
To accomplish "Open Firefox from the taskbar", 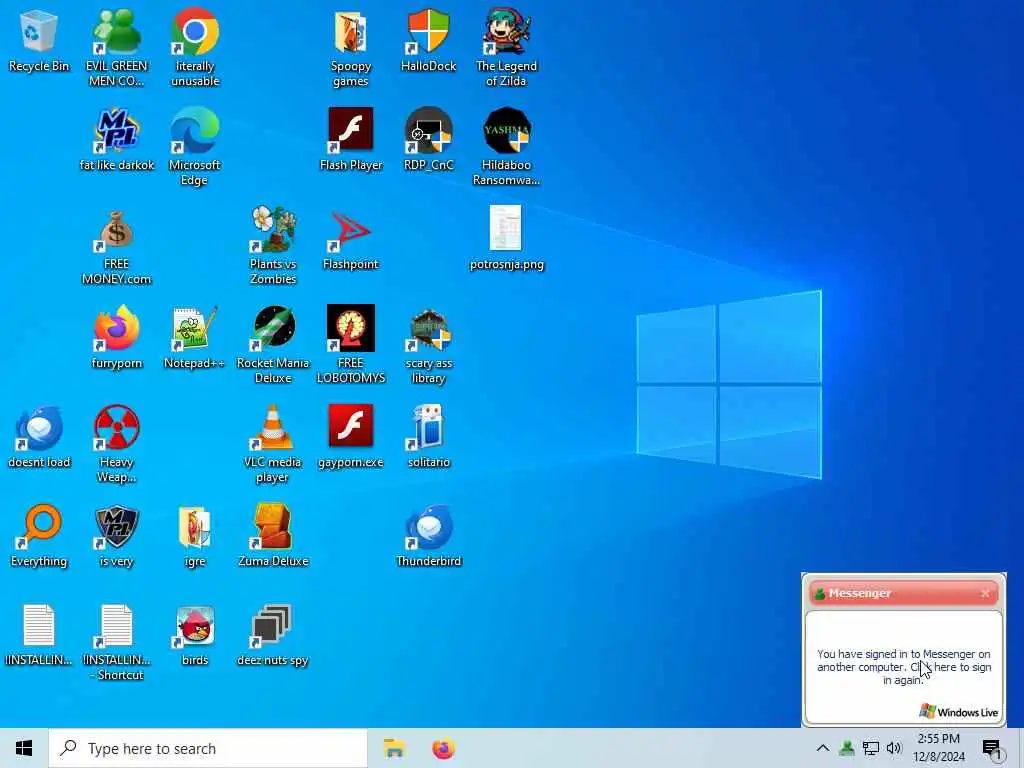I will click(x=443, y=748).
